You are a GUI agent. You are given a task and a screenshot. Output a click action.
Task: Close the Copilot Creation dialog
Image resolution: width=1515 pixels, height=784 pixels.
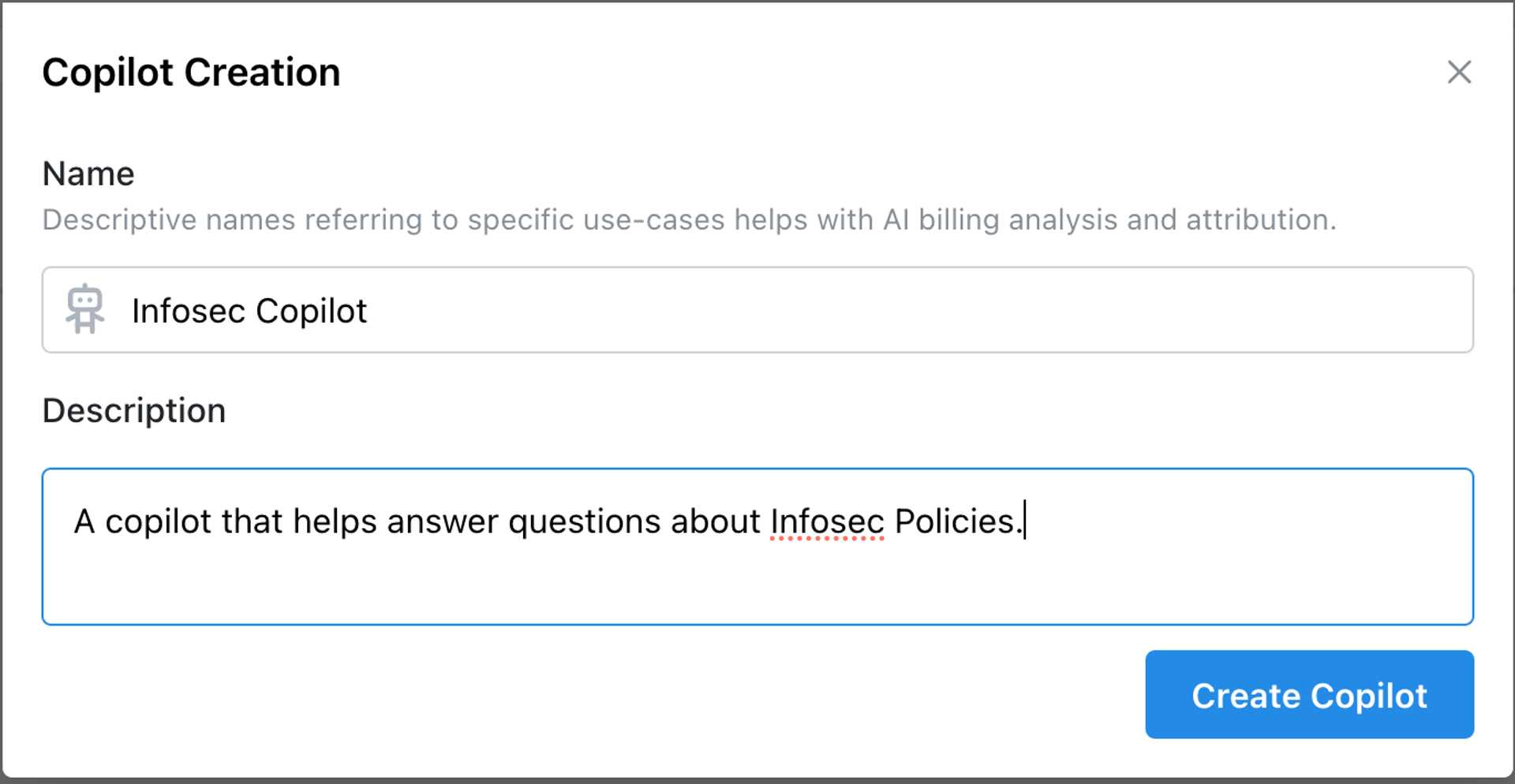coord(1459,72)
